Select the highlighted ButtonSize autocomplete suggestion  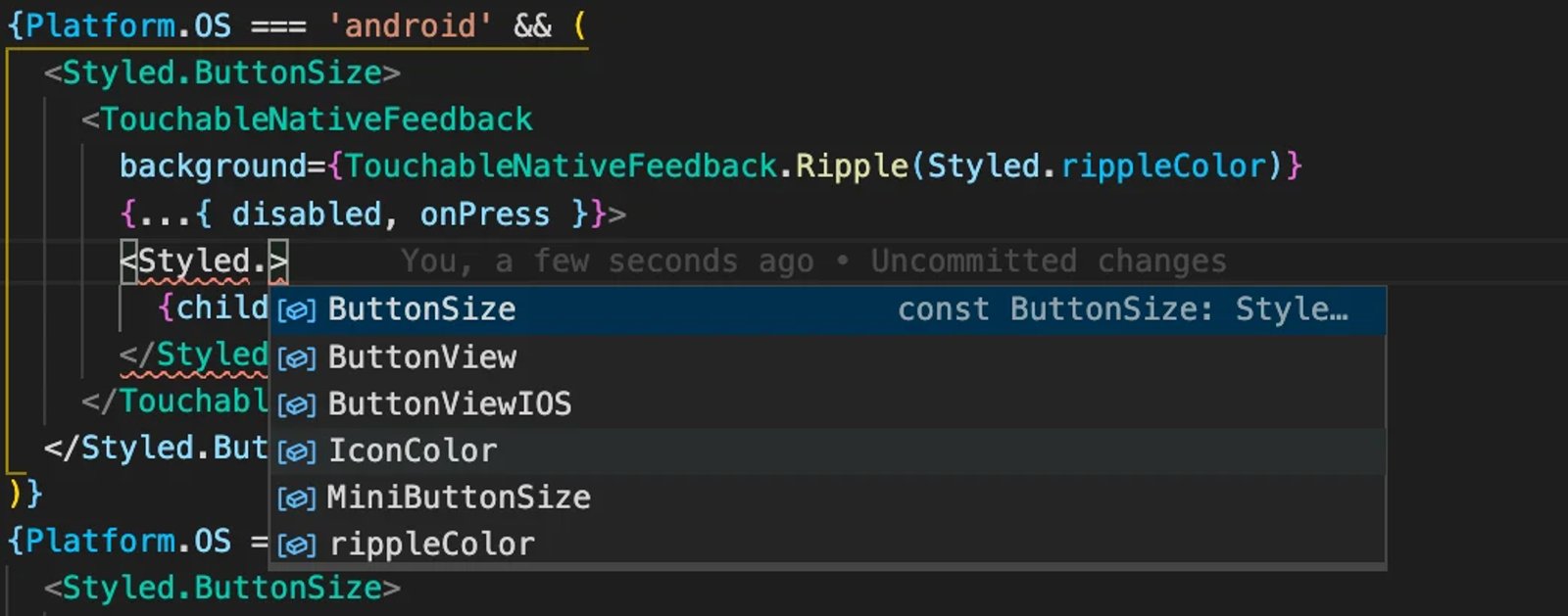point(421,309)
